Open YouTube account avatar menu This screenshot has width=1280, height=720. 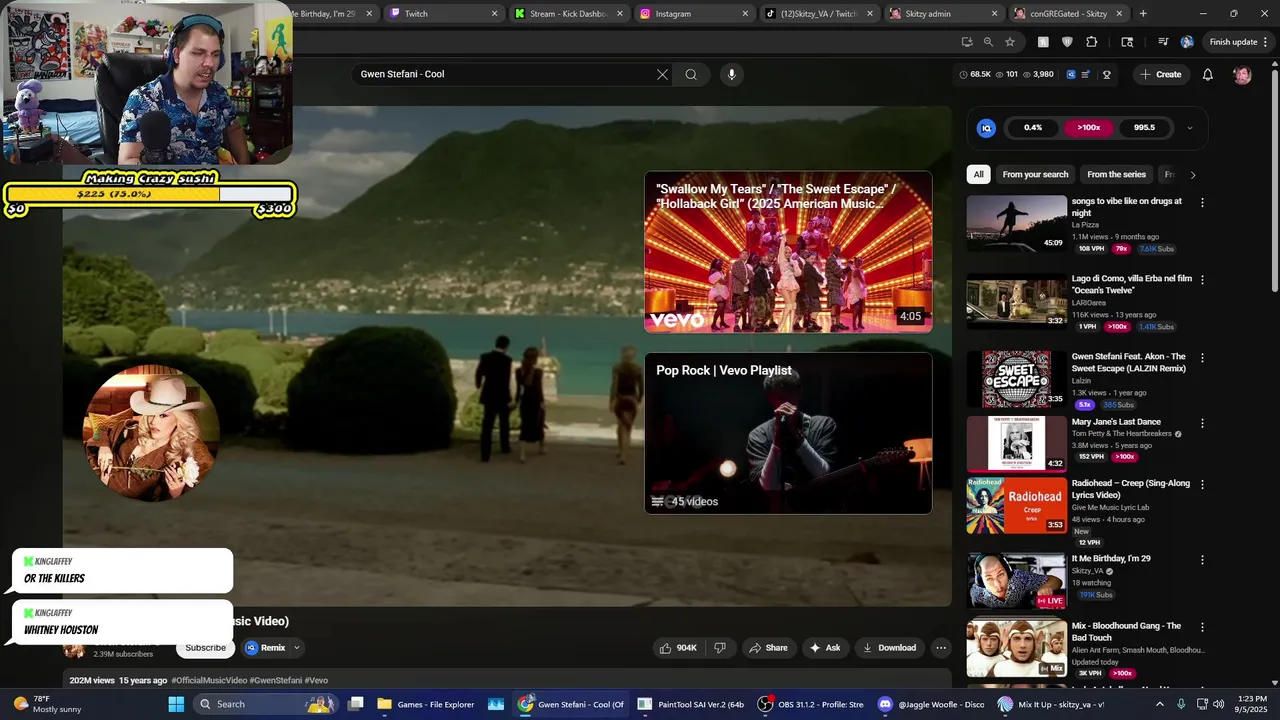click(x=1242, y=75)
